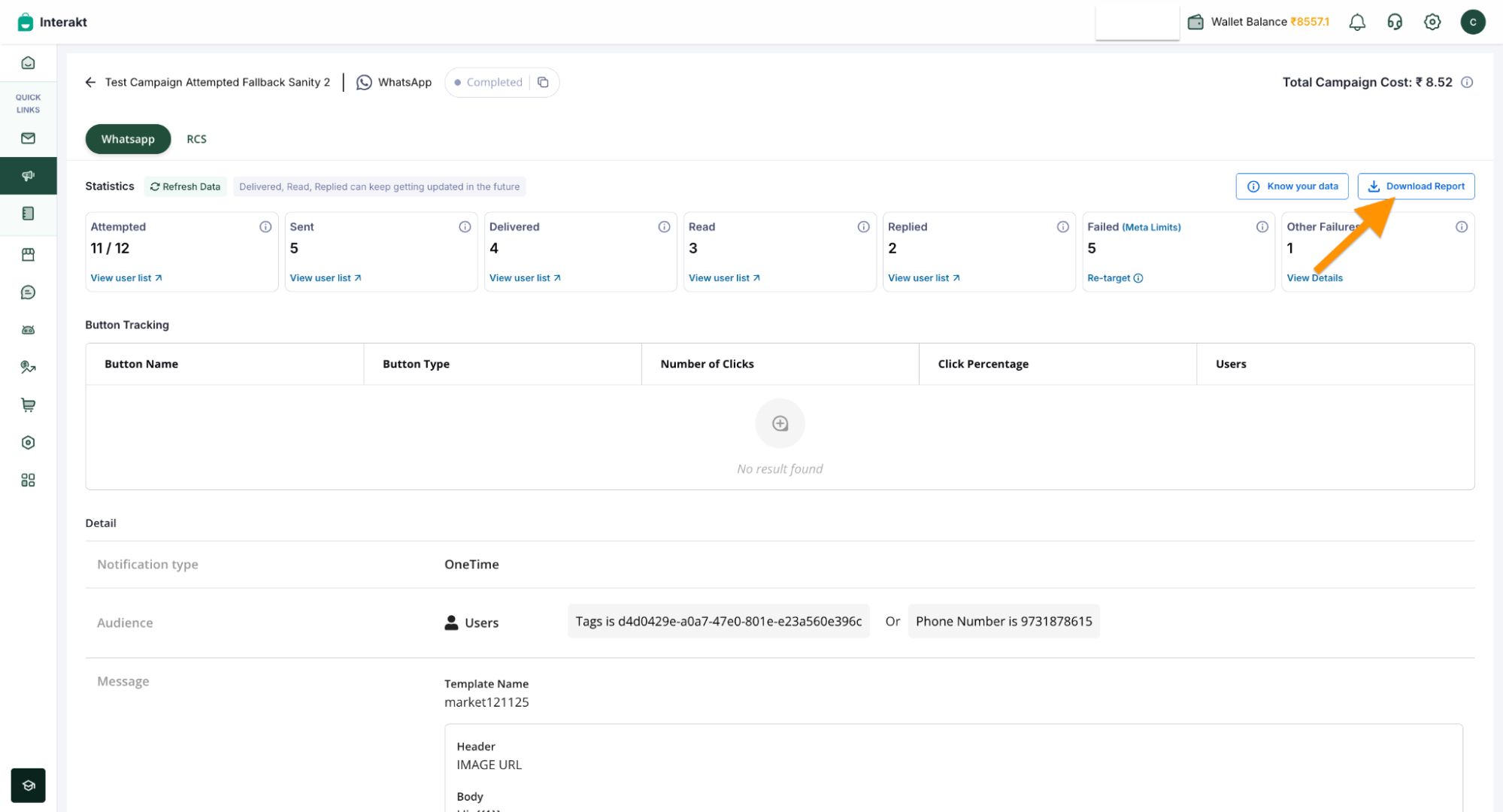
Task: Refresh Data in Statistics section
Action: [x=185, y=186]
